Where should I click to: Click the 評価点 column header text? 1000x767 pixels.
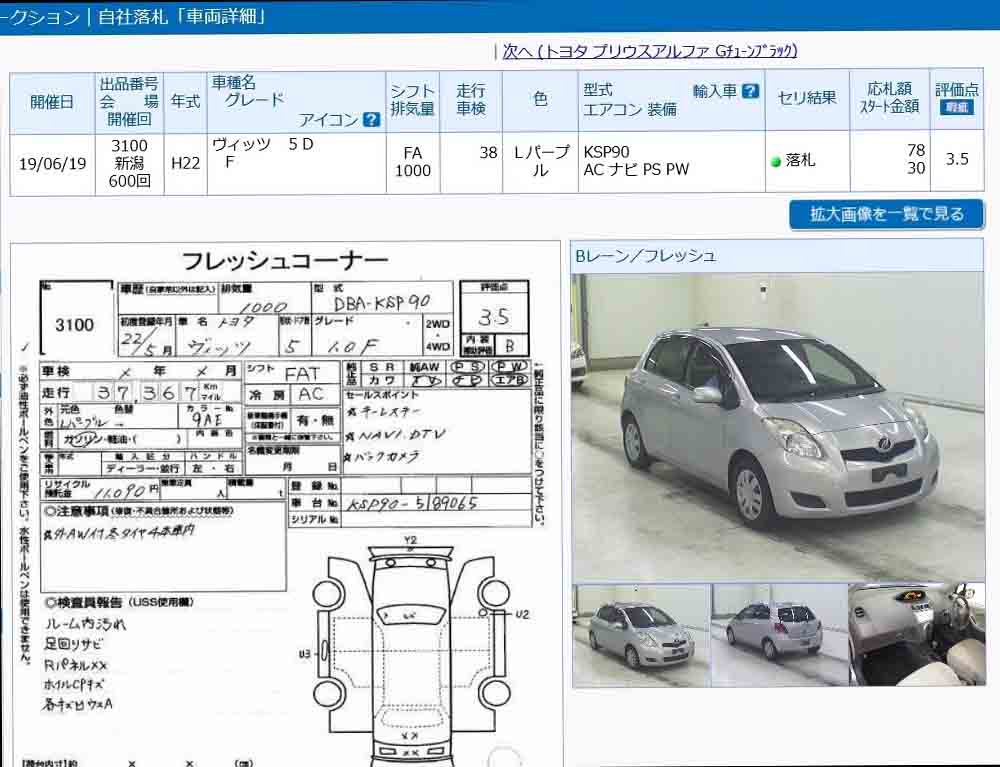(957, 90)
